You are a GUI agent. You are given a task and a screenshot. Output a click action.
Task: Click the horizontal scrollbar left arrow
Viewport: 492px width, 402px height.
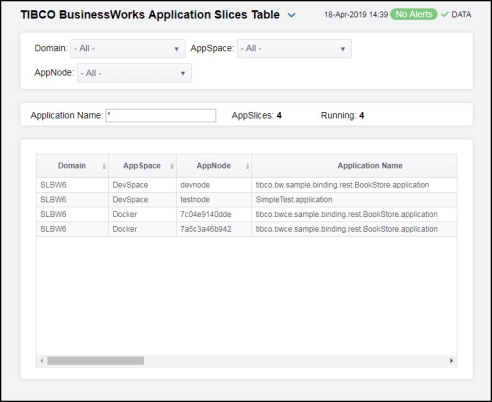(x=42, y=361)
